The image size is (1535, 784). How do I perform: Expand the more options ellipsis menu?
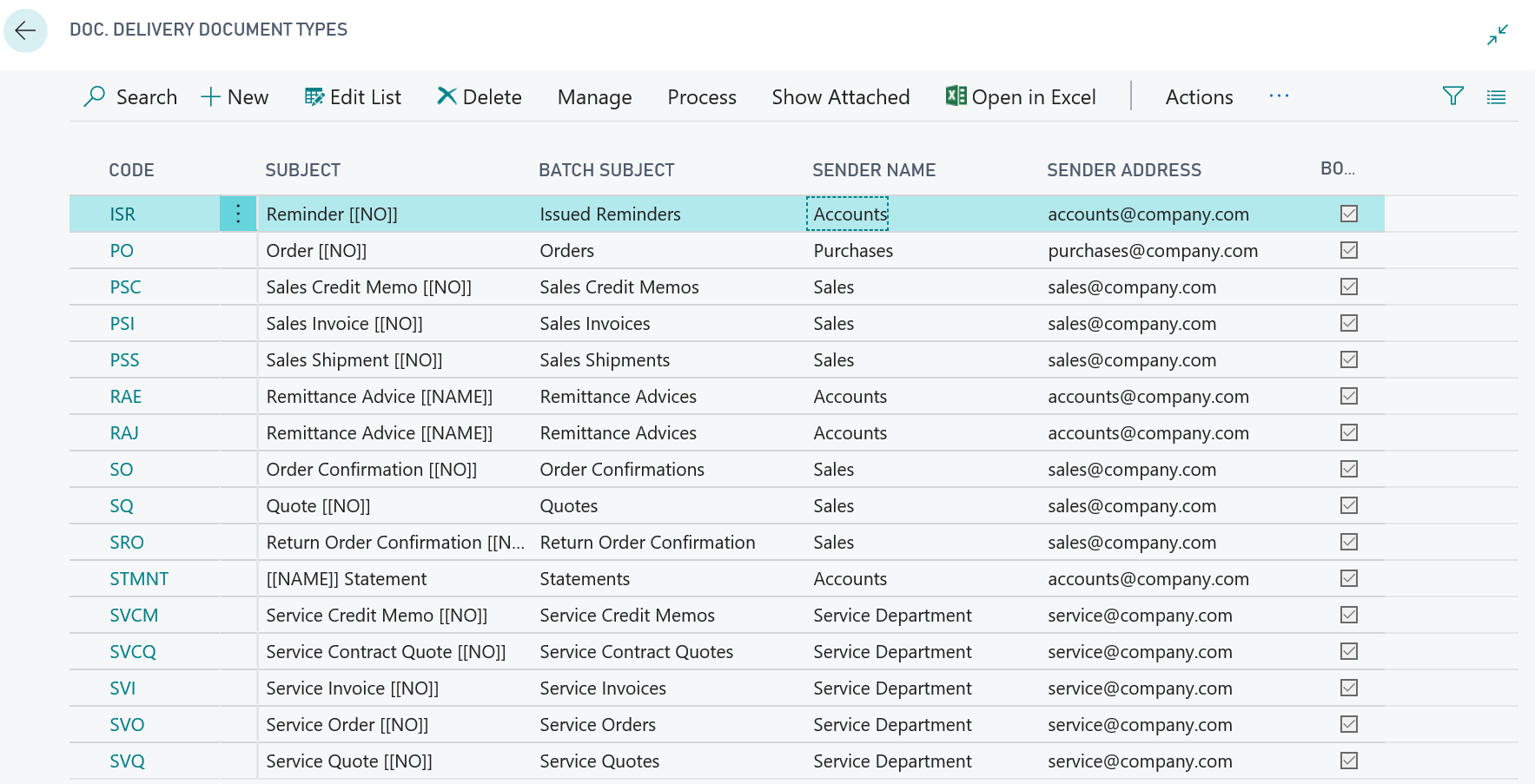click(1279, 96)
